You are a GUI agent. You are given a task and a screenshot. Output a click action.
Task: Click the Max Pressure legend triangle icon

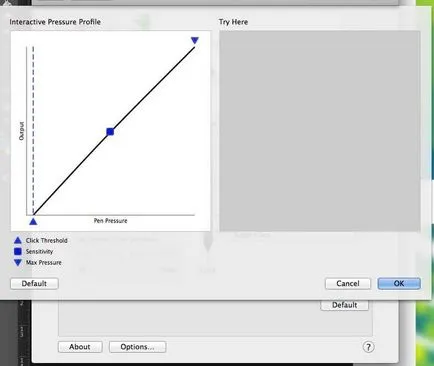tap(18, 263)
